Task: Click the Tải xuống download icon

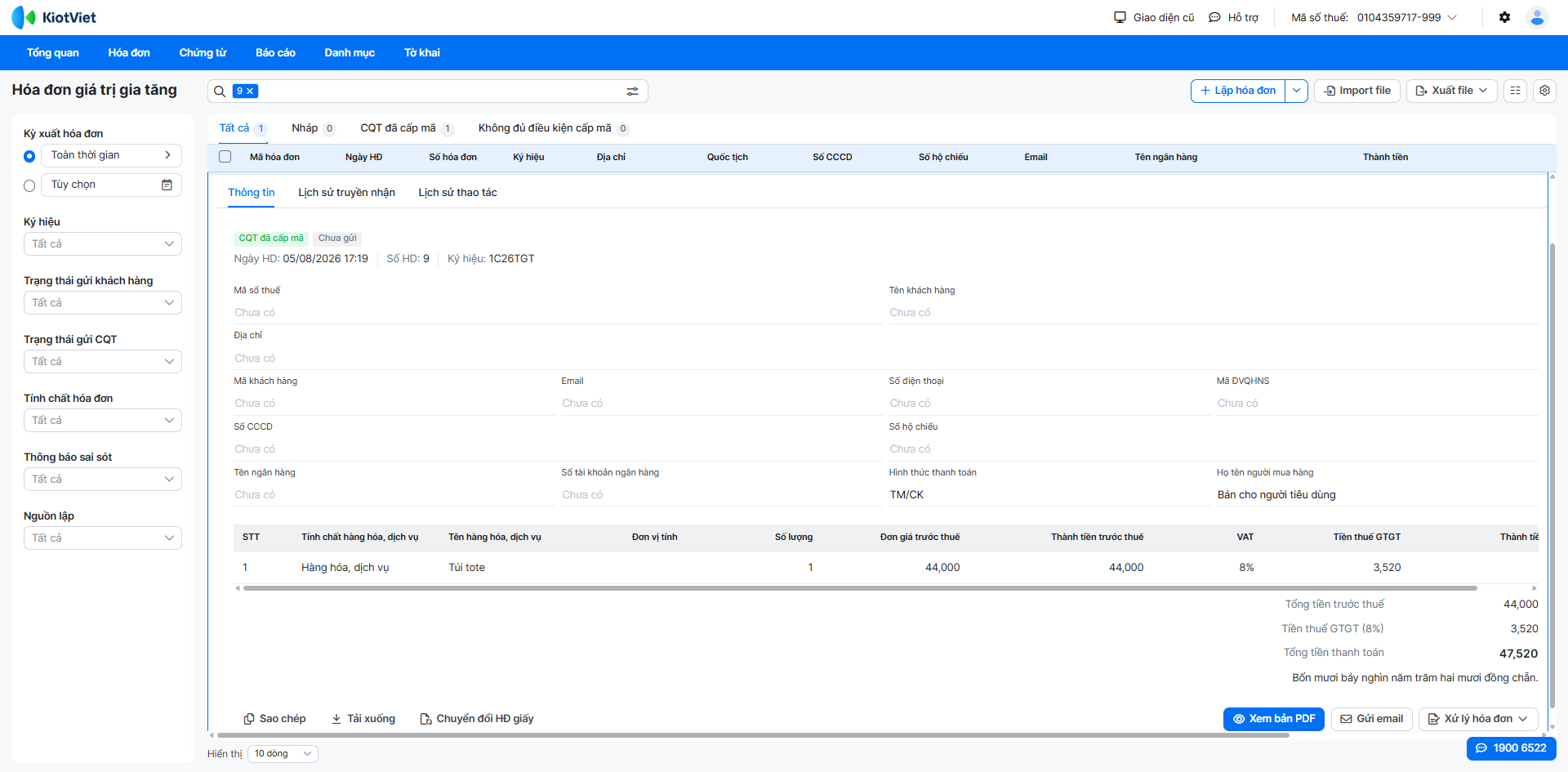Action: click(336, 719)
